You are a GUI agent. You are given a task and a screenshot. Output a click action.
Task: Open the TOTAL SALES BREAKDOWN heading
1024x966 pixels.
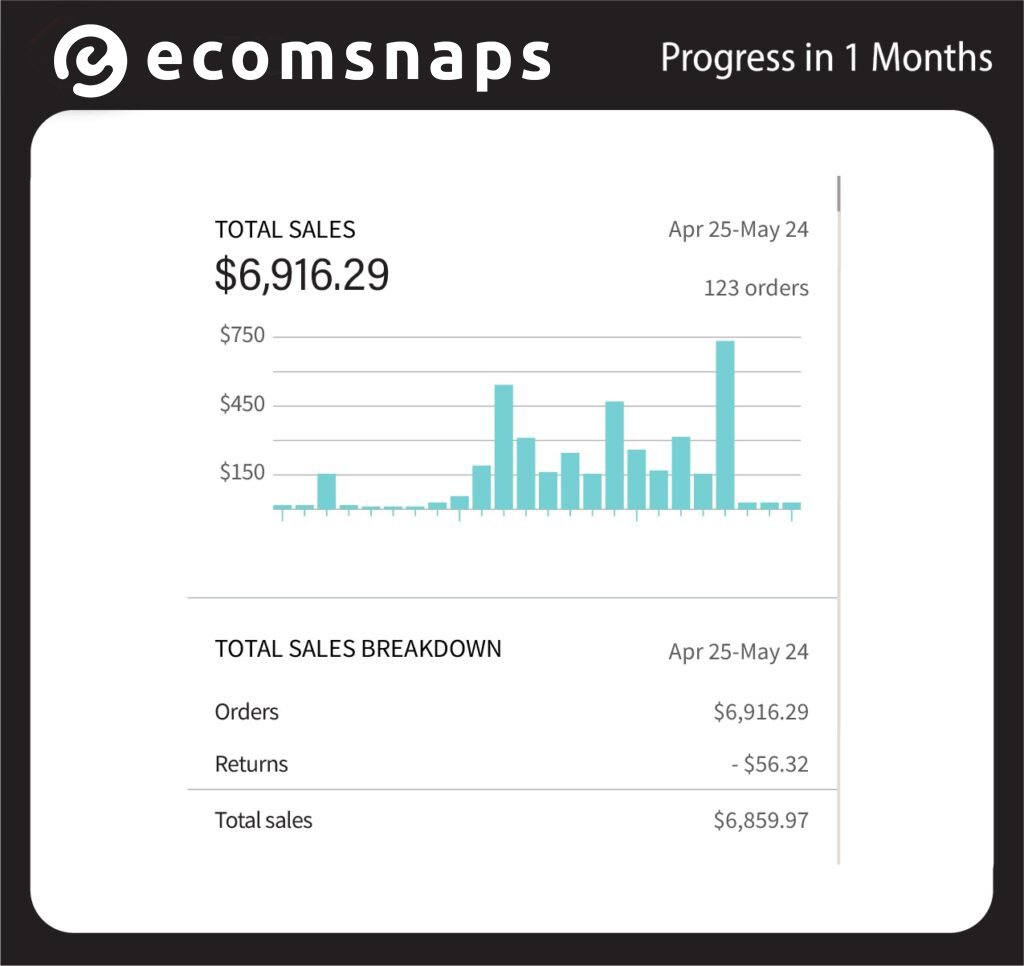358,649
